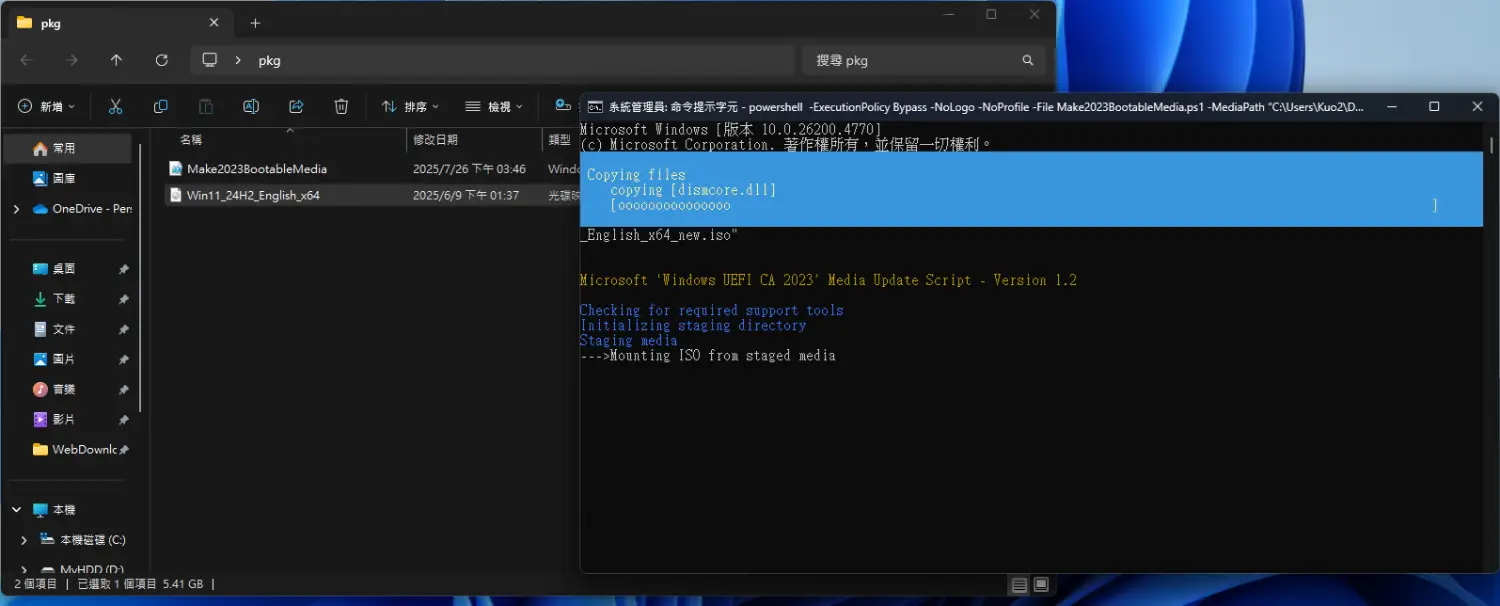Click the pin icon next to 圖片
1500x606 pixels.
[x=124, y=359]
